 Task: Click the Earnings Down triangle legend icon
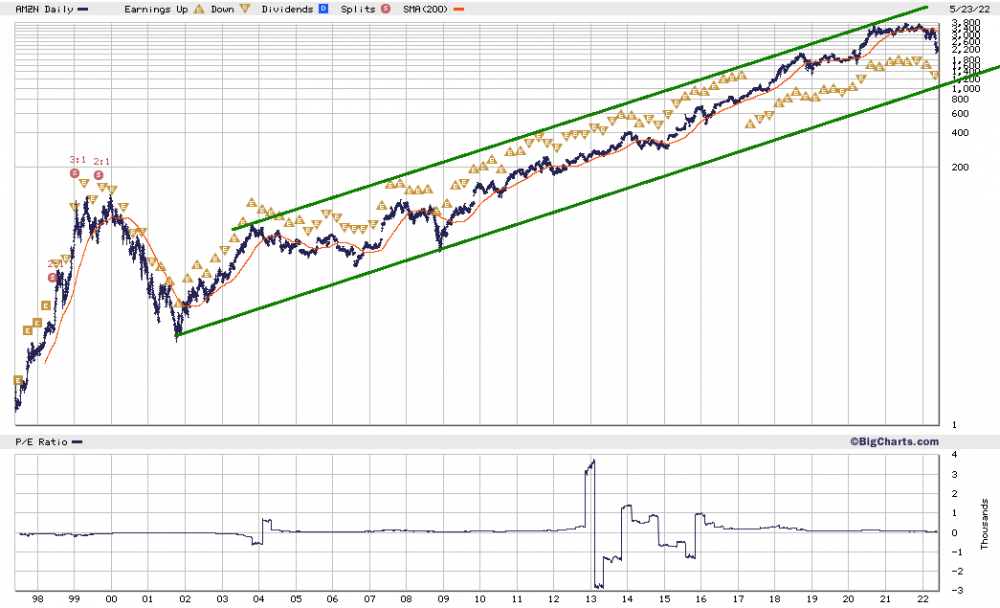pos(245,9)
